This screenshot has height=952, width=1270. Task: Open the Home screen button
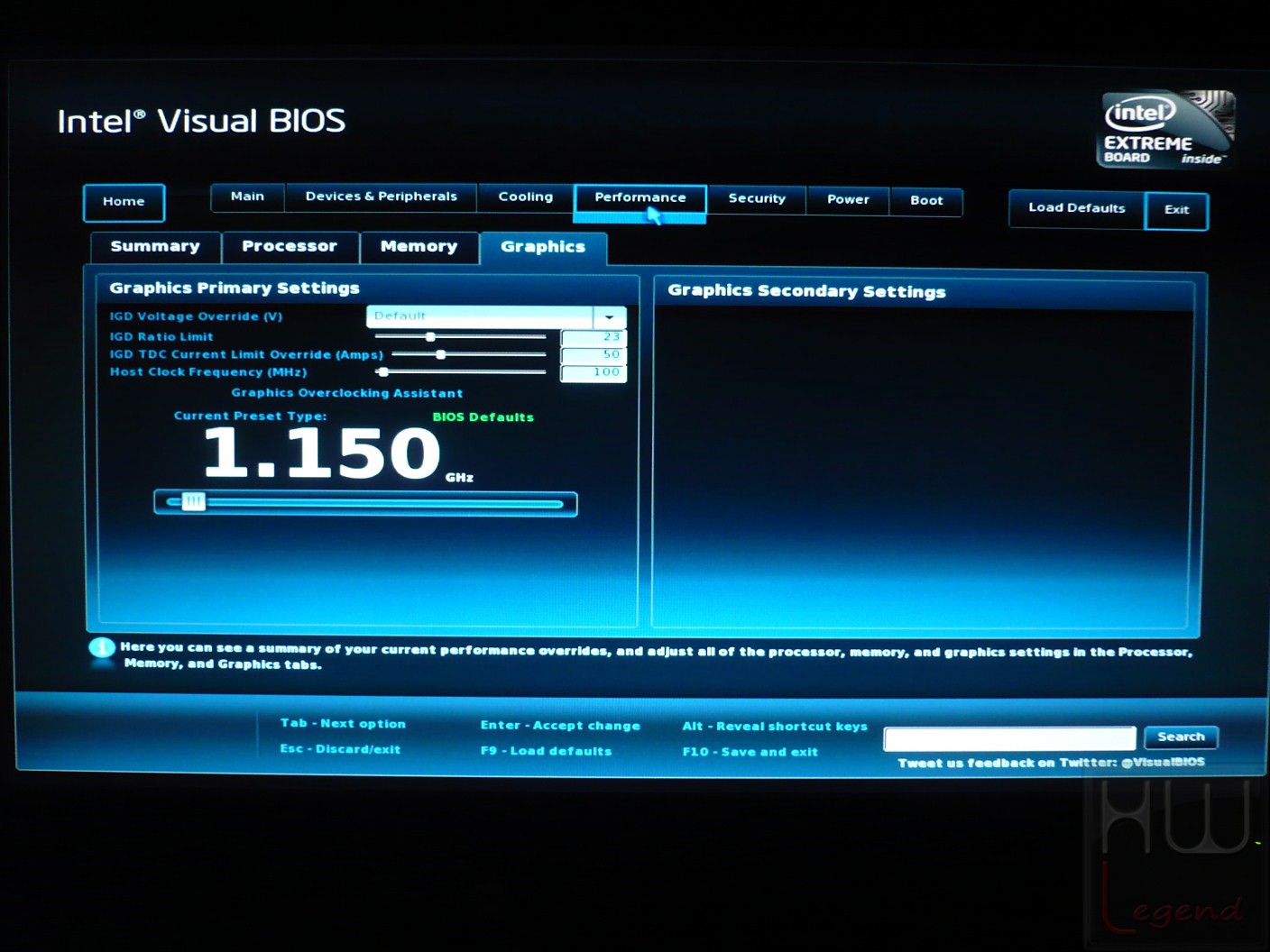pos(124,202)
